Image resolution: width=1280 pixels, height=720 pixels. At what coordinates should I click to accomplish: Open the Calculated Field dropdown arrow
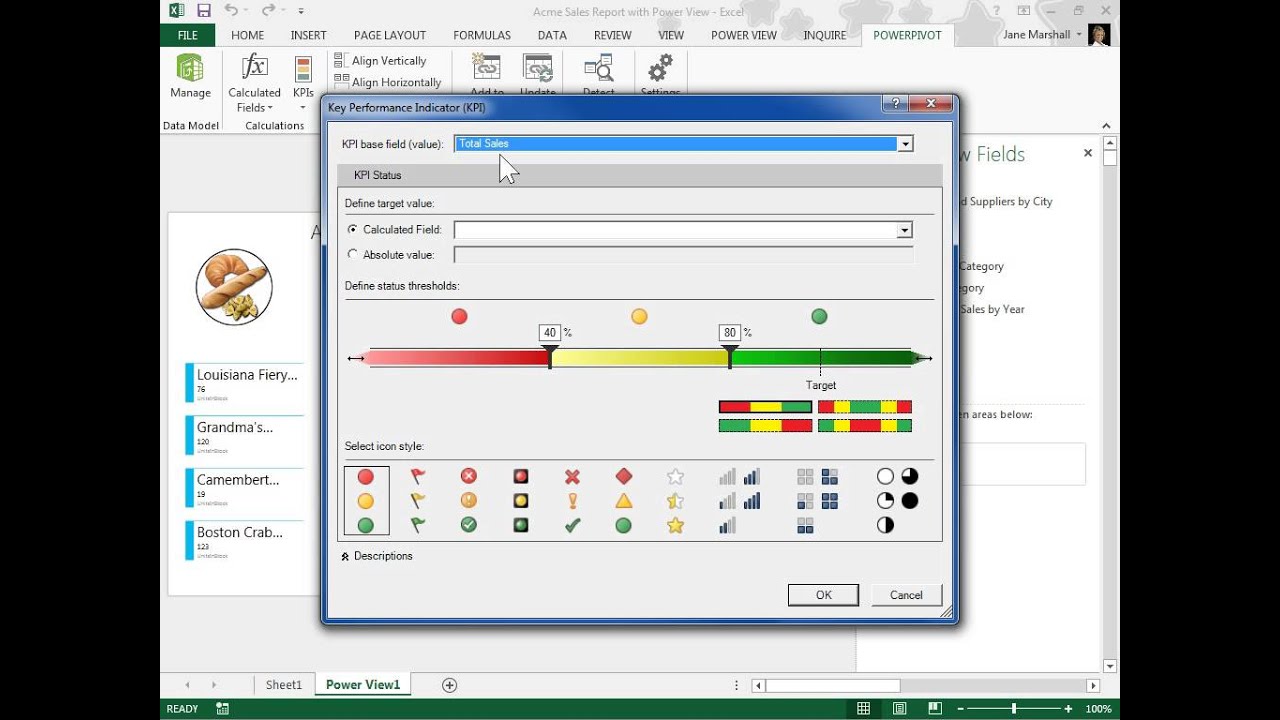905,230
